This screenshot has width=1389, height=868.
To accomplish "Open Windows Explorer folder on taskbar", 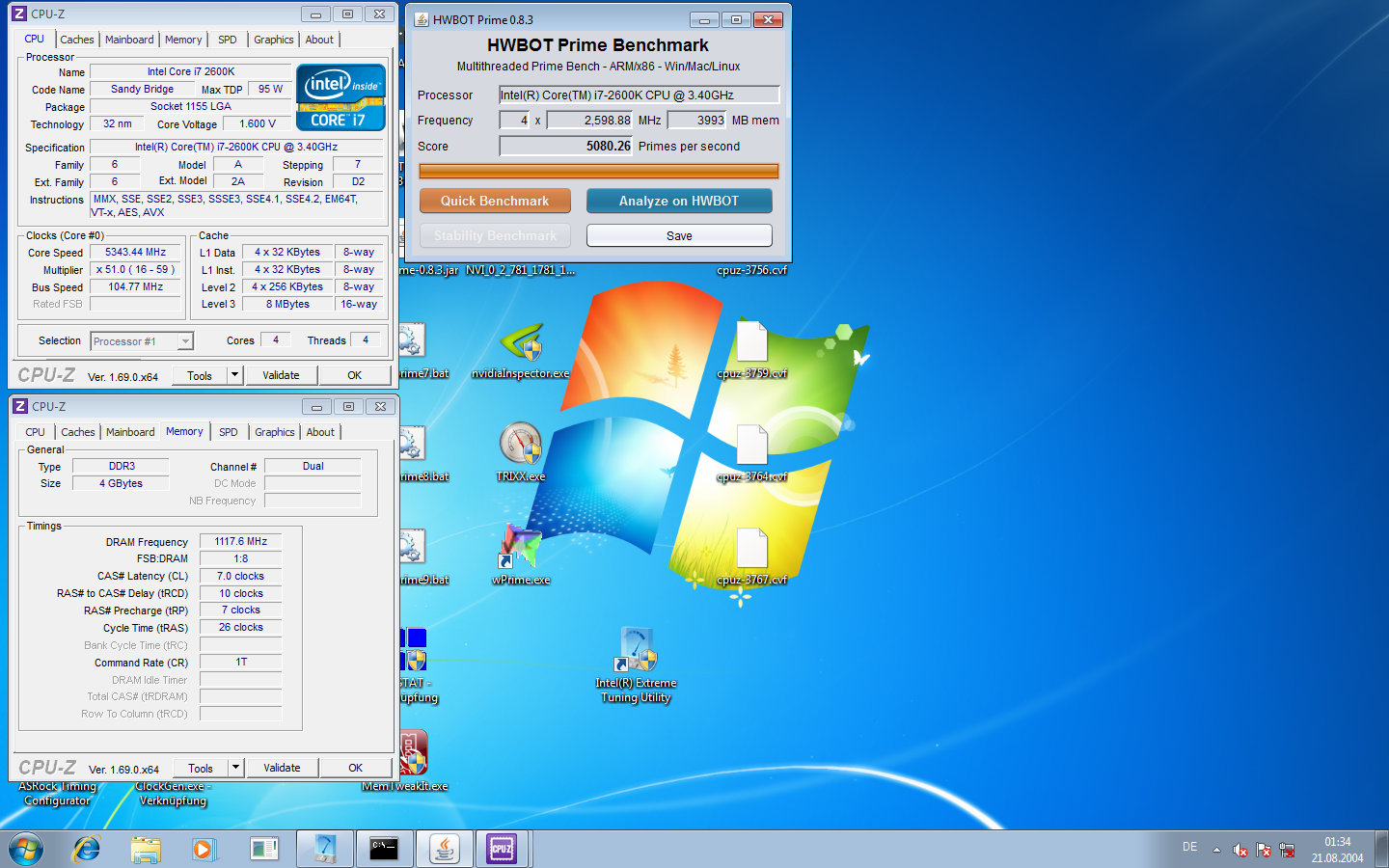I will point(146,849).
